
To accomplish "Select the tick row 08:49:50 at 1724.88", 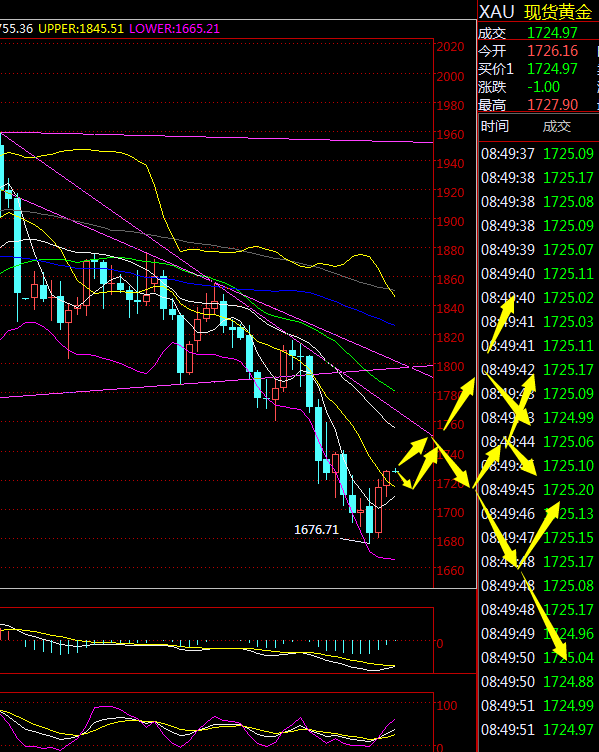I will pos(538,682).
